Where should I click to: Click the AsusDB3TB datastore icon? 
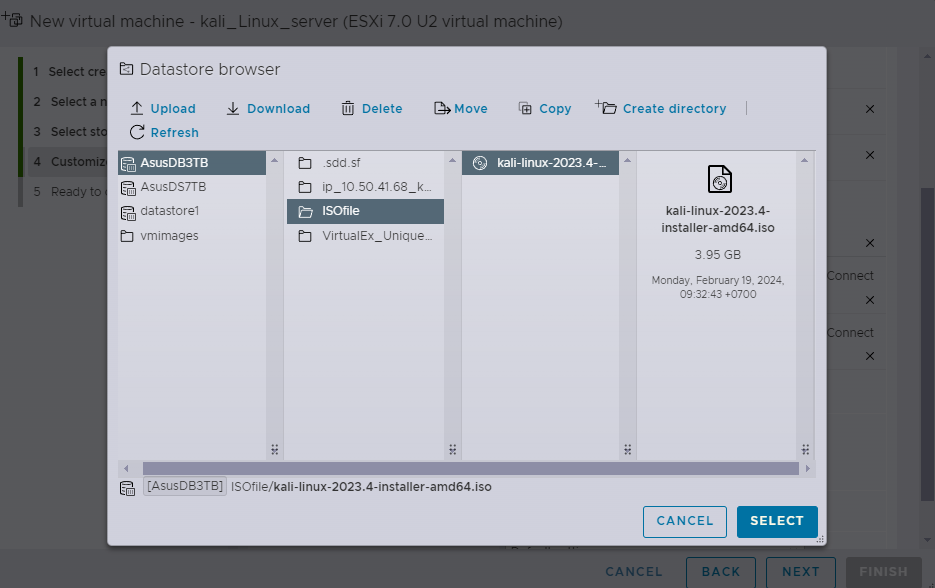pos(128,163)
